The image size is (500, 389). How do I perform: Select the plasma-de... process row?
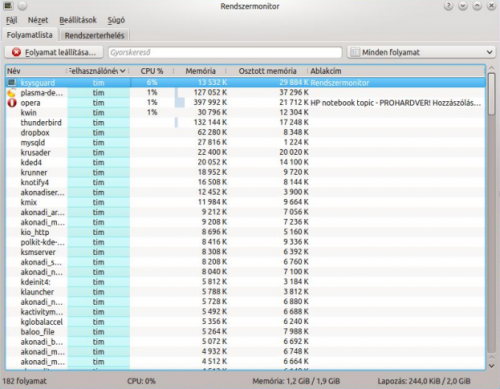pyautogui.click(x=245, y=93)
